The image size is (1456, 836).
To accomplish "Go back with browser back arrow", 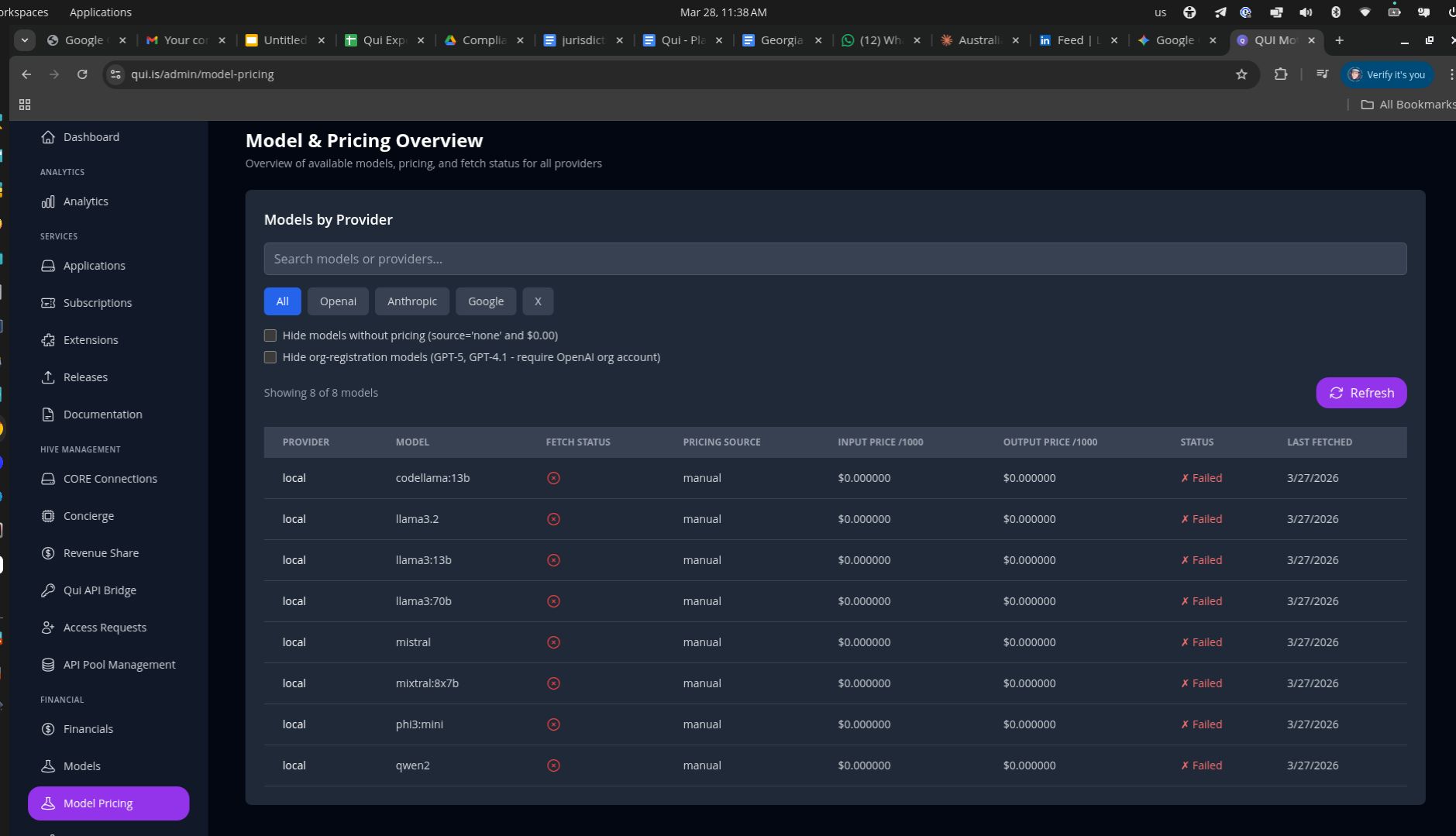I will 26,74.
